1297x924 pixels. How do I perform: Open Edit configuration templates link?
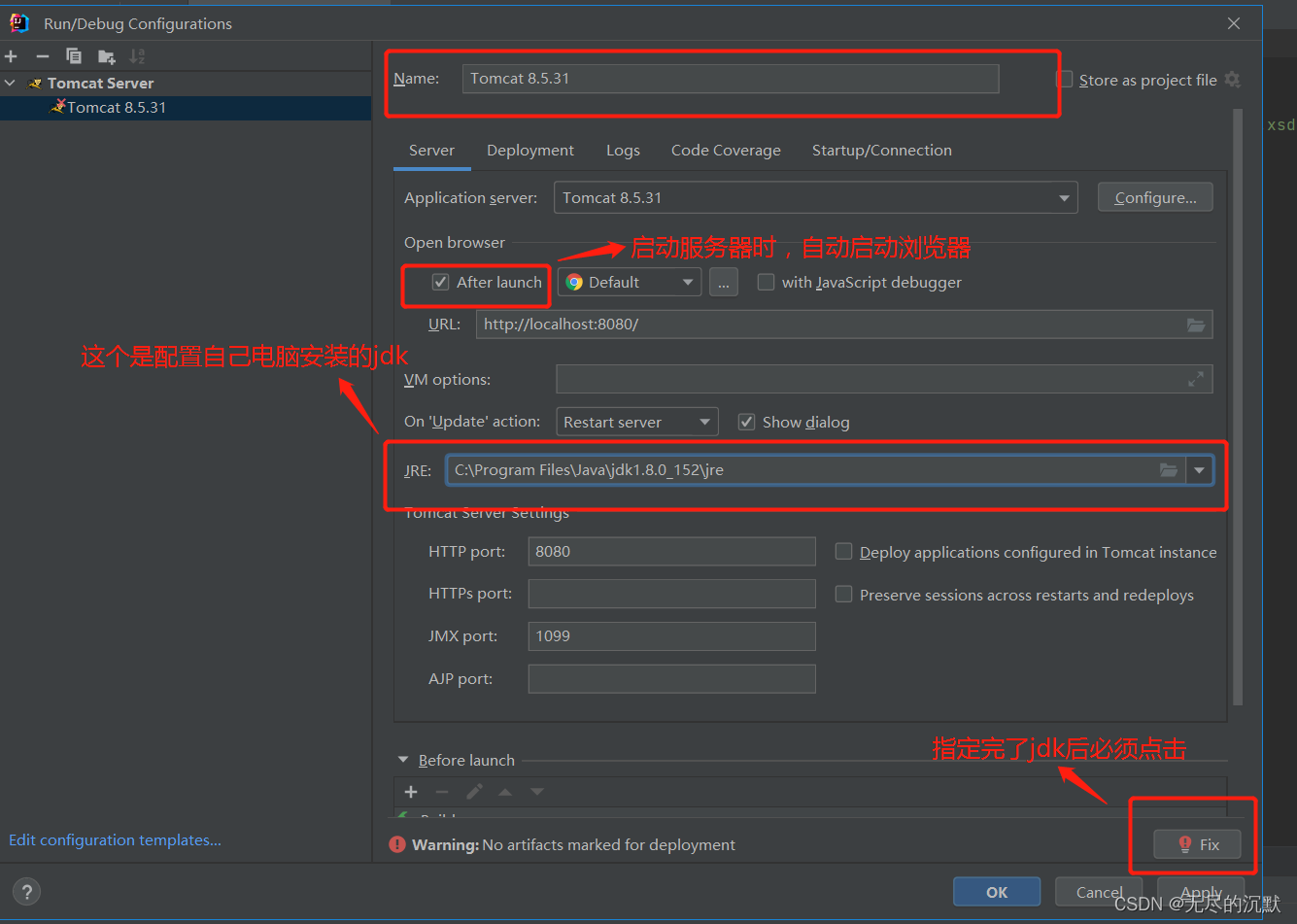(116, 840)
